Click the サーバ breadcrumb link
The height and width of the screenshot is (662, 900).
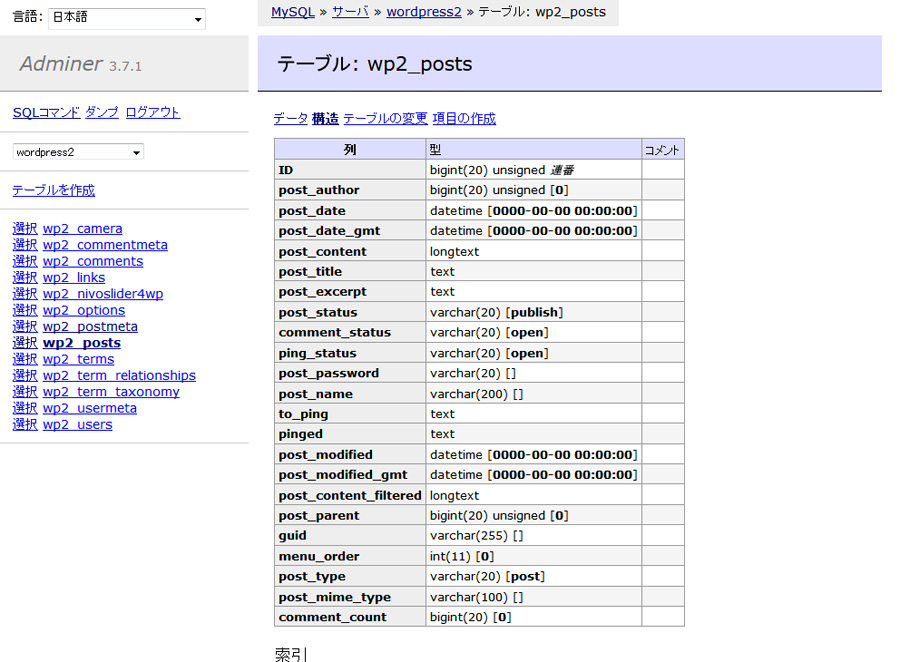click(x=350, y=12)
